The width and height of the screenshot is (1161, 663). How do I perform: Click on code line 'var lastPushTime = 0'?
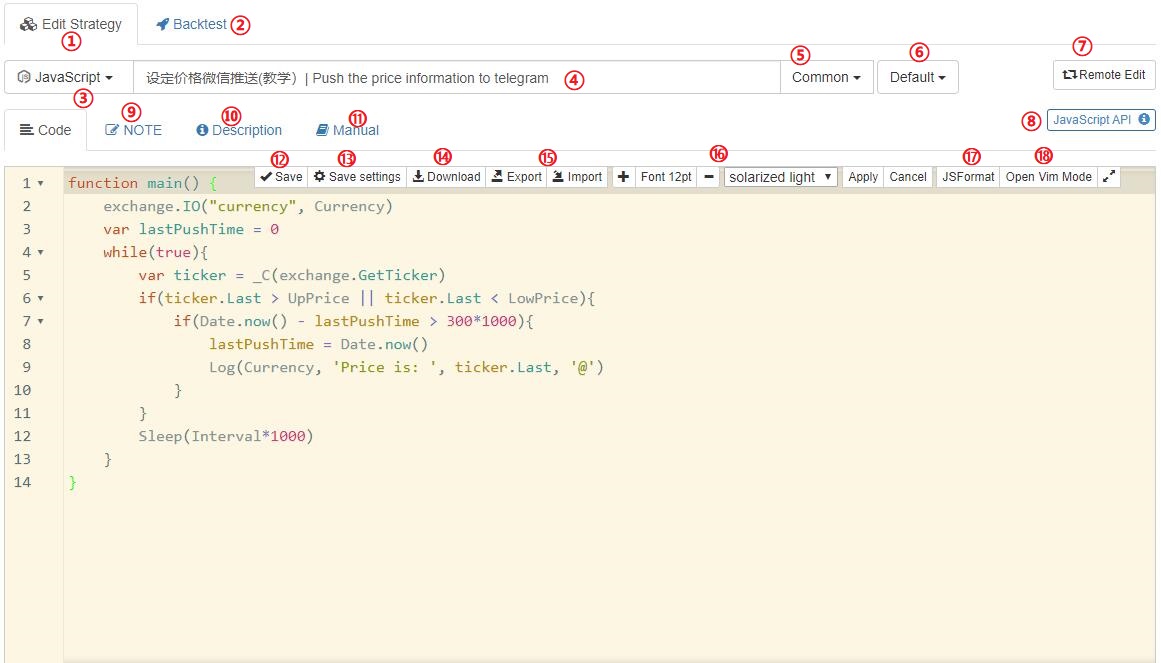(191, 229)
